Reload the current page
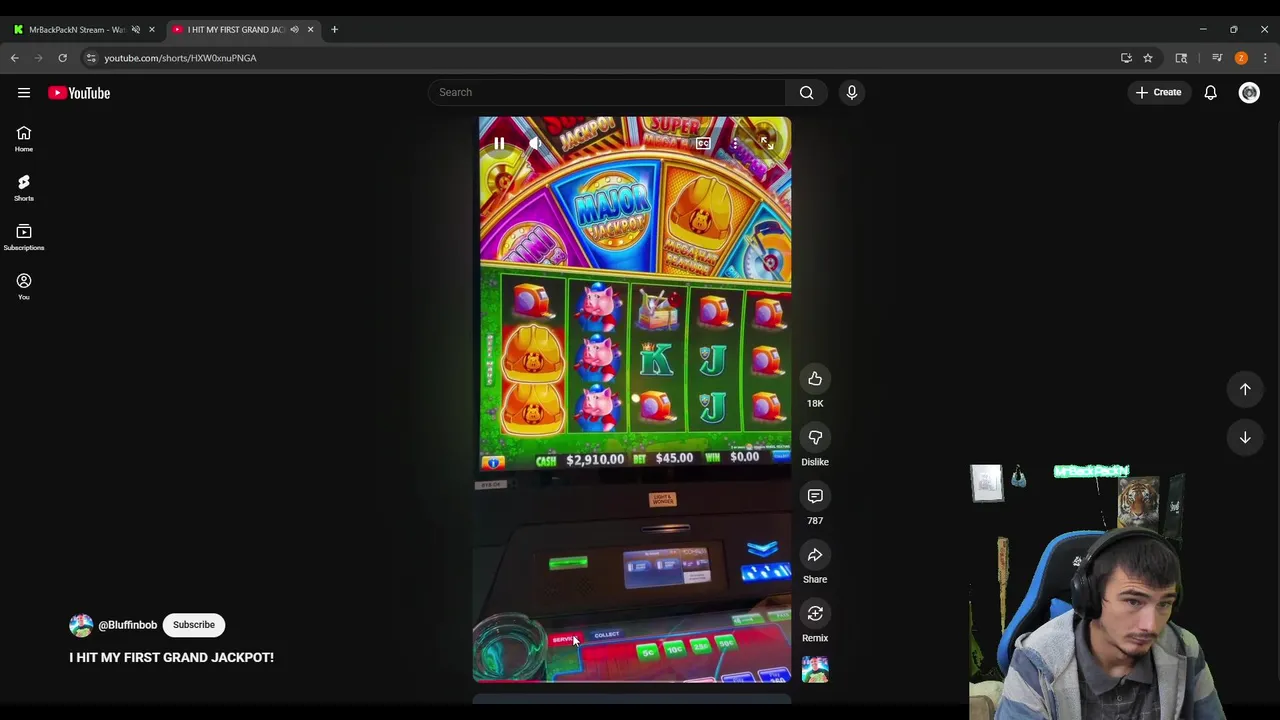 click(62, 58)
